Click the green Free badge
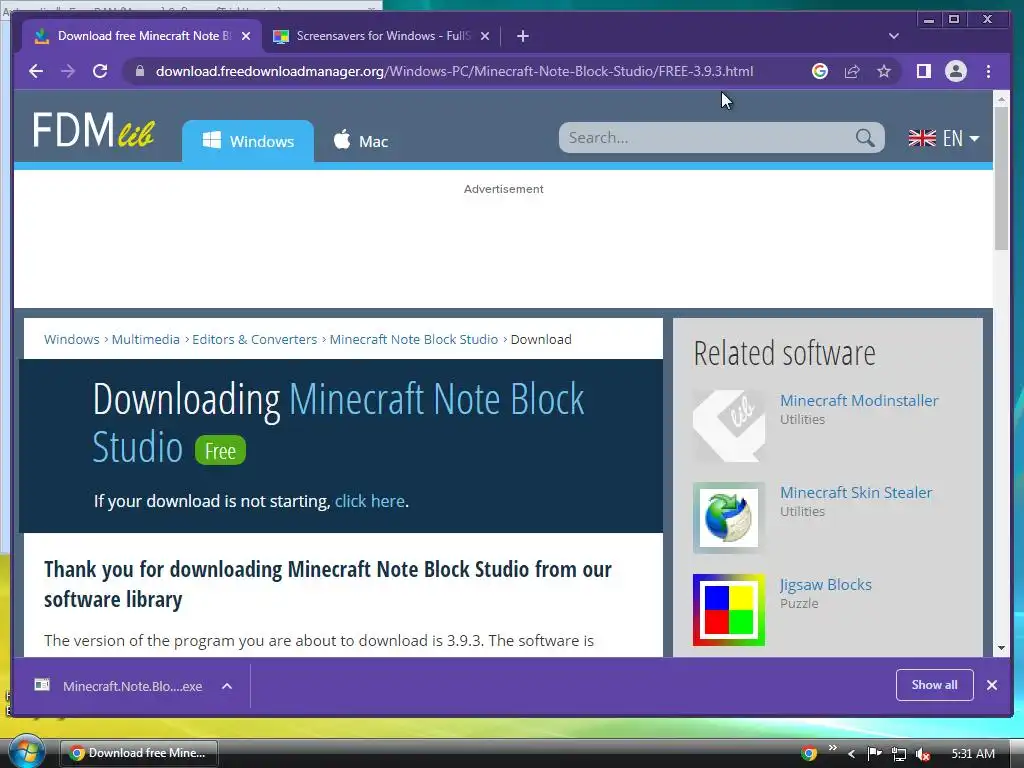This screenshot has height=768, width=1024. pyautogui.click(x=220, y=451)
